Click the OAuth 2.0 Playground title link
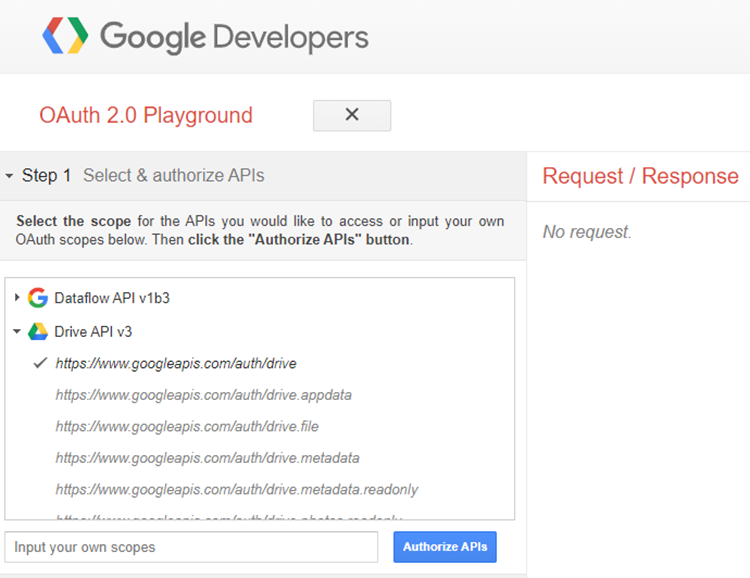The image size is (750, 578). coord(146,115)
